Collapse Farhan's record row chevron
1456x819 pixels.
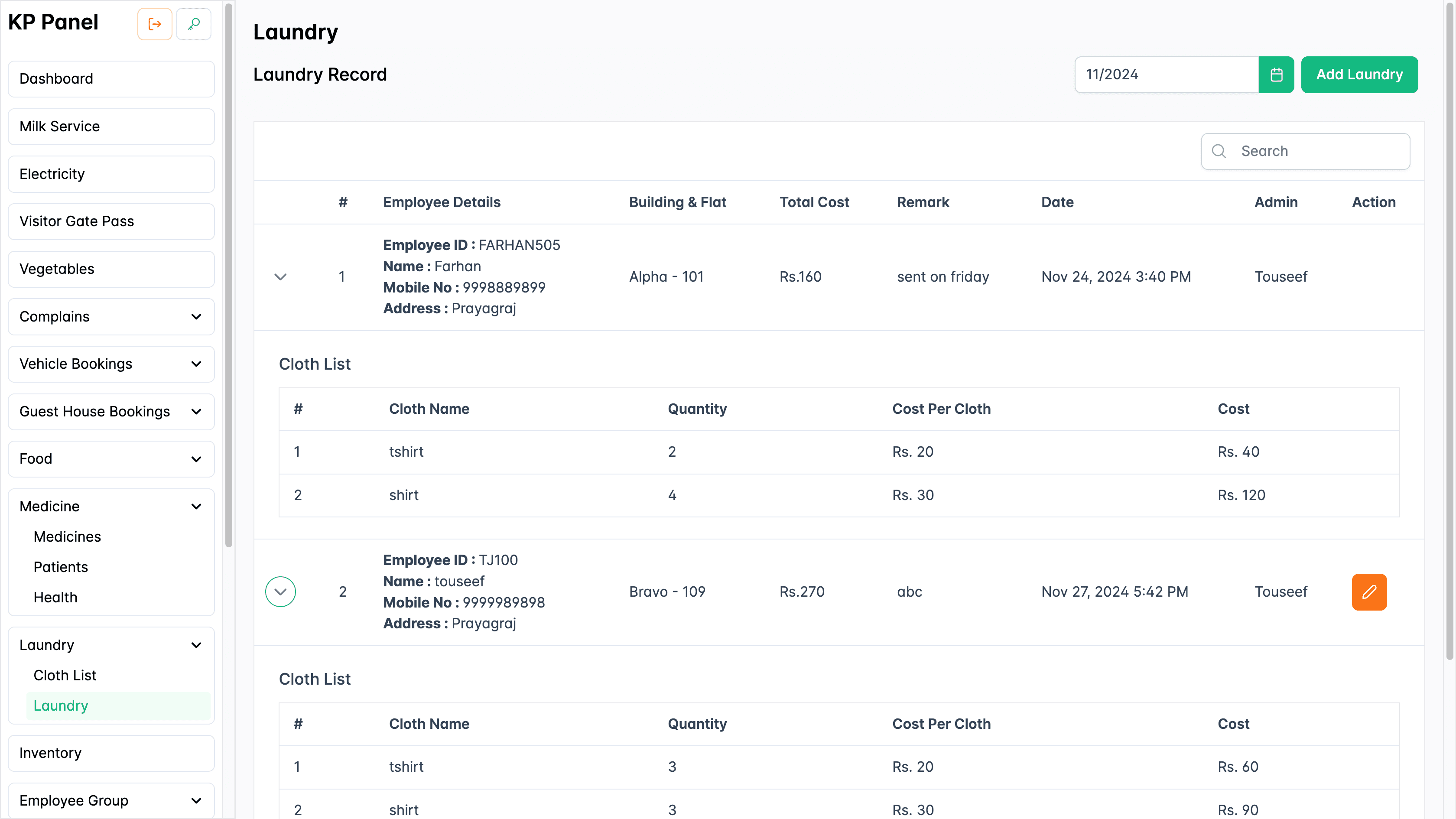click(x=280, y=276)
